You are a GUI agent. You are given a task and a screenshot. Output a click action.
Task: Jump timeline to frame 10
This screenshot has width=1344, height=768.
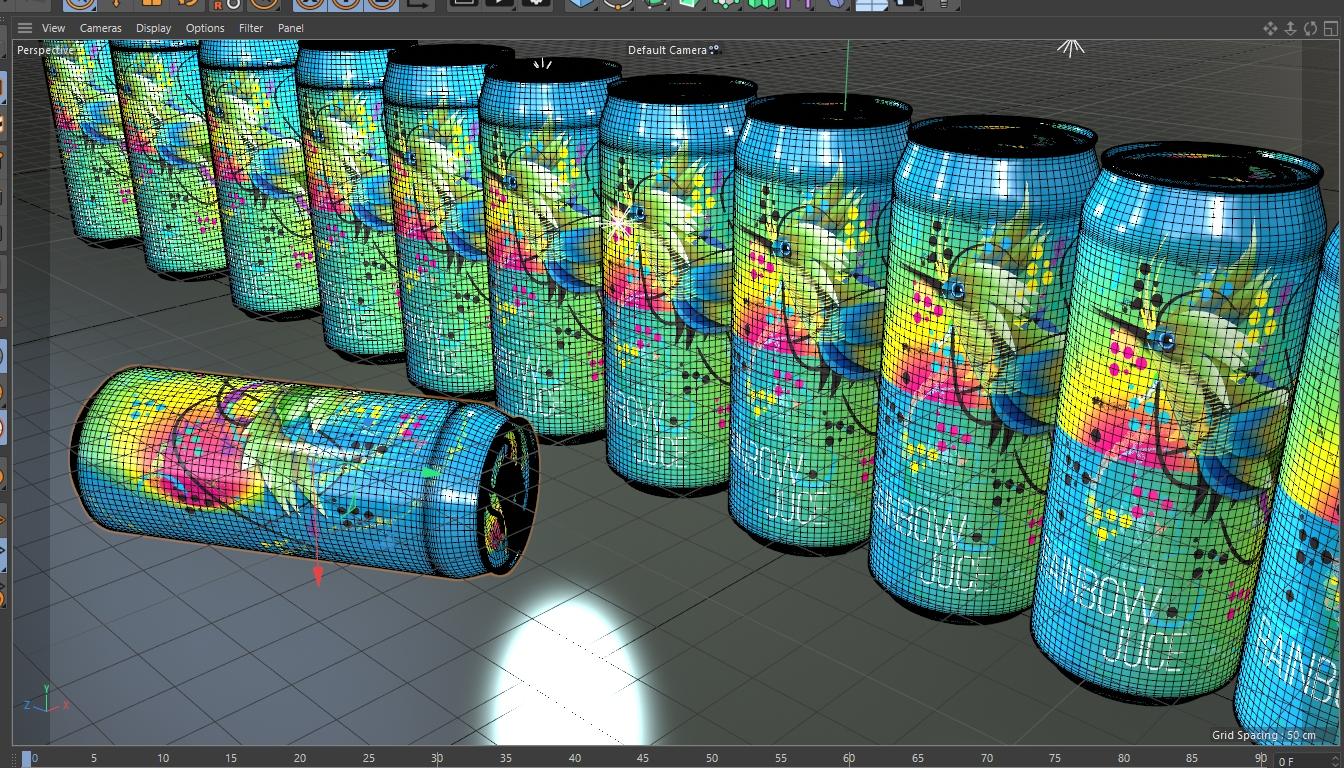tap(163, 758)
